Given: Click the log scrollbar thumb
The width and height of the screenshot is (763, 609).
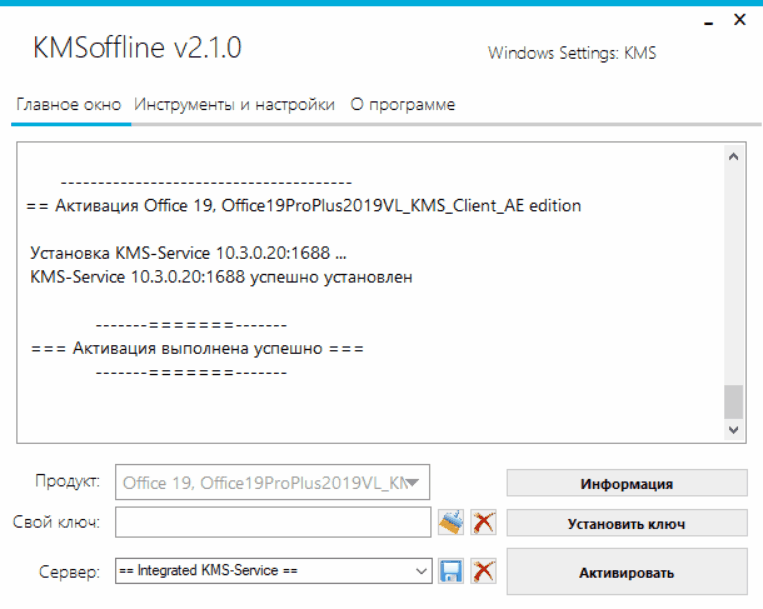Looking at the screenshot, I should click(x=733, y=401).
